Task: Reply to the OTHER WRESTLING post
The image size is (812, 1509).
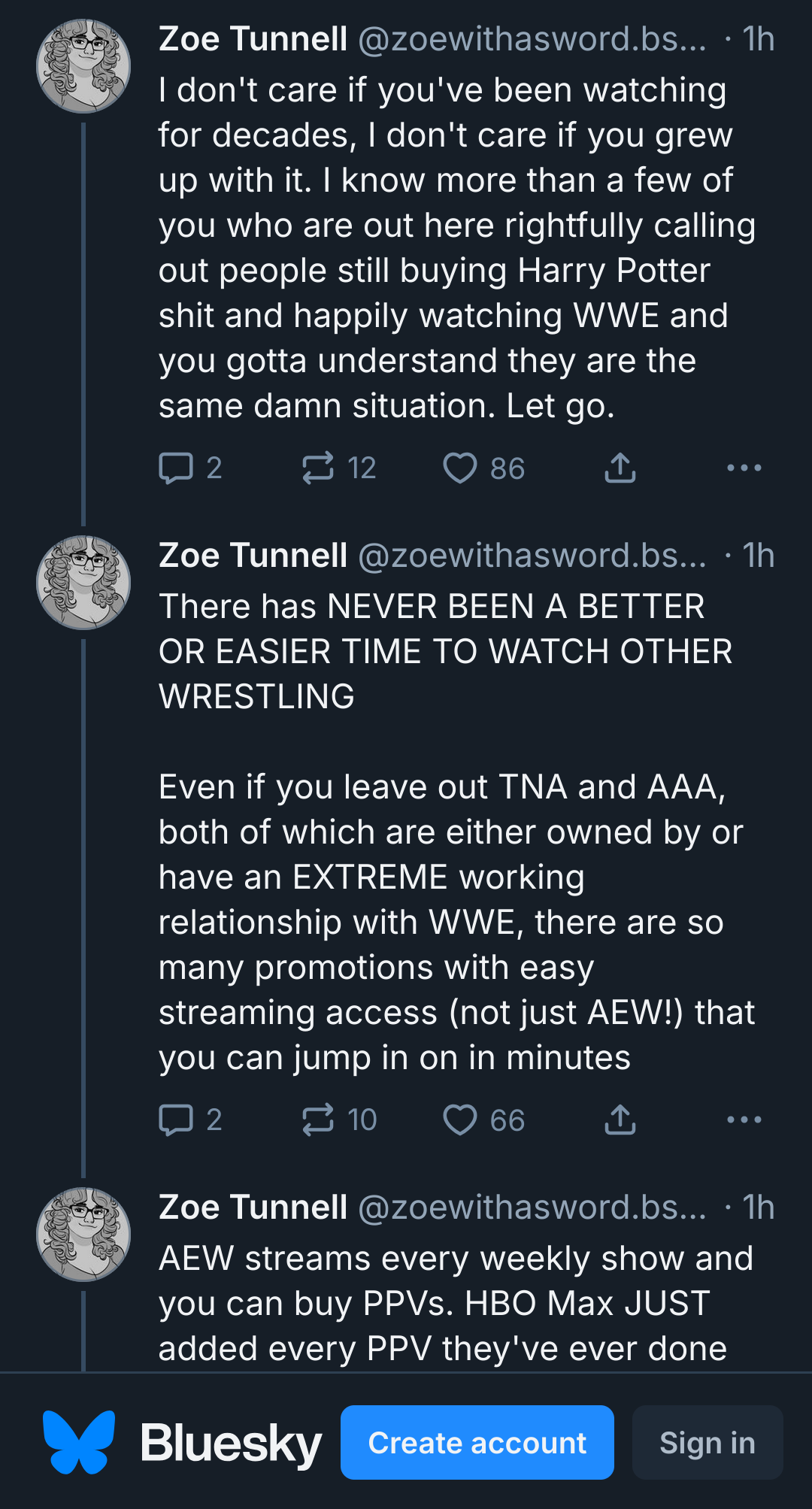Action: click(190, 1120)
